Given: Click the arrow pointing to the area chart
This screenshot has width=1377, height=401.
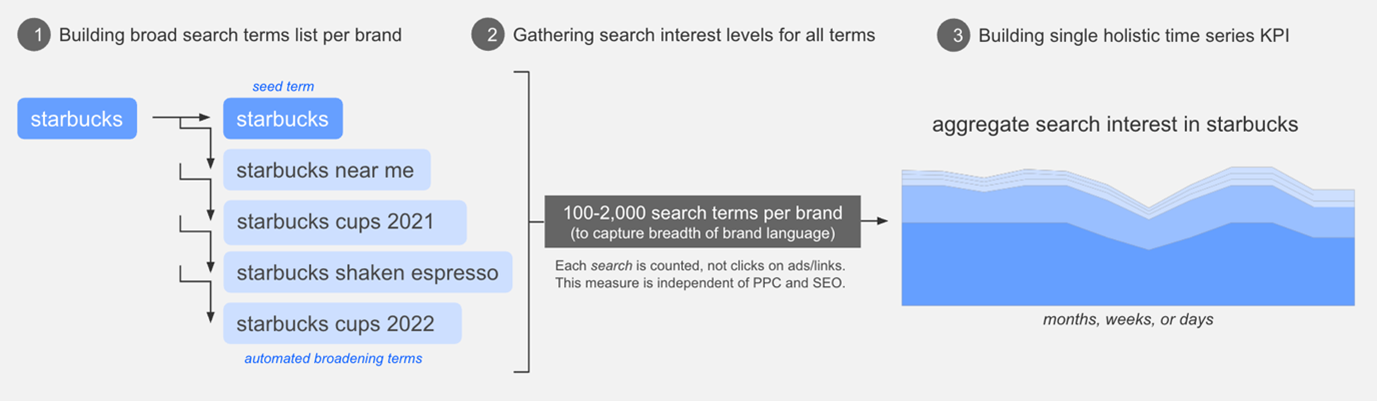Looking at the screenshot, I should [x=877, y=221].
